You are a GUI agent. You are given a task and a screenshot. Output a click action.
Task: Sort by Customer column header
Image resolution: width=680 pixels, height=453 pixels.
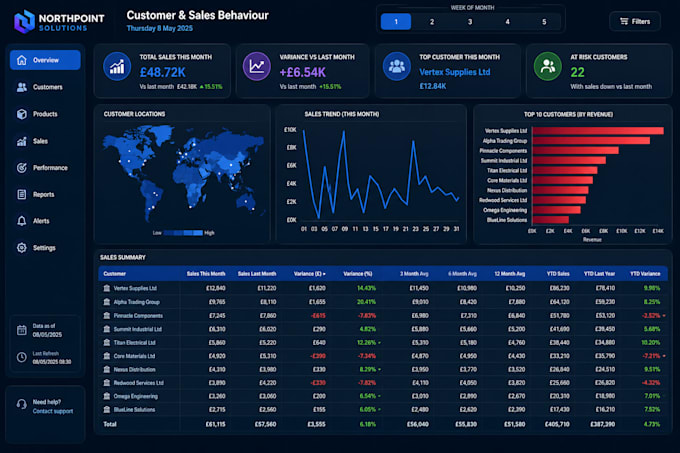tap(114, 274)
